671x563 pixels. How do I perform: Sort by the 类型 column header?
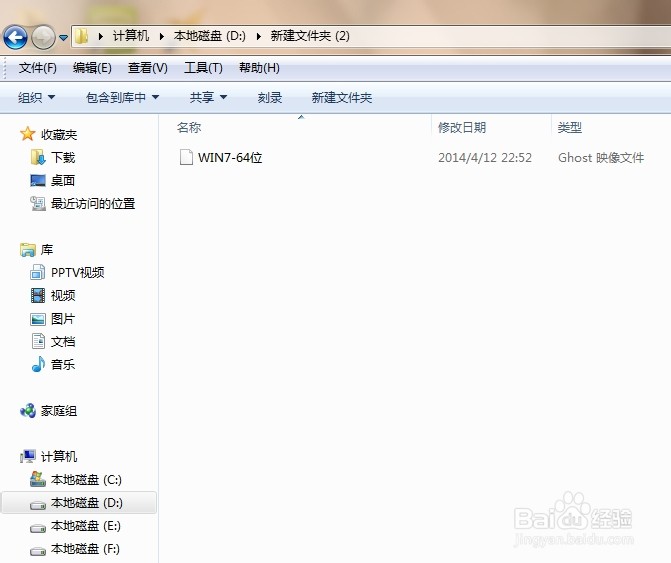(570, 127)
